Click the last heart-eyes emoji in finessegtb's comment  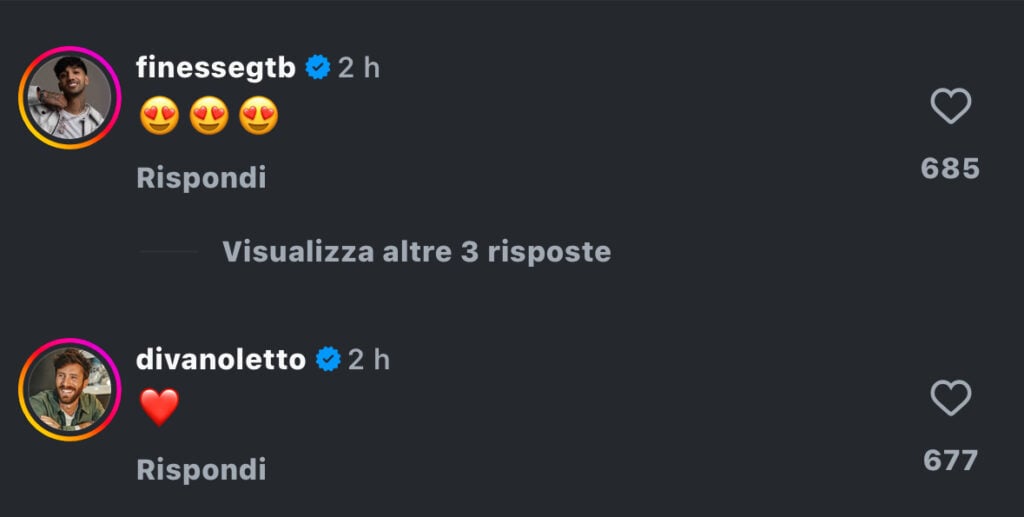point(259,117)
